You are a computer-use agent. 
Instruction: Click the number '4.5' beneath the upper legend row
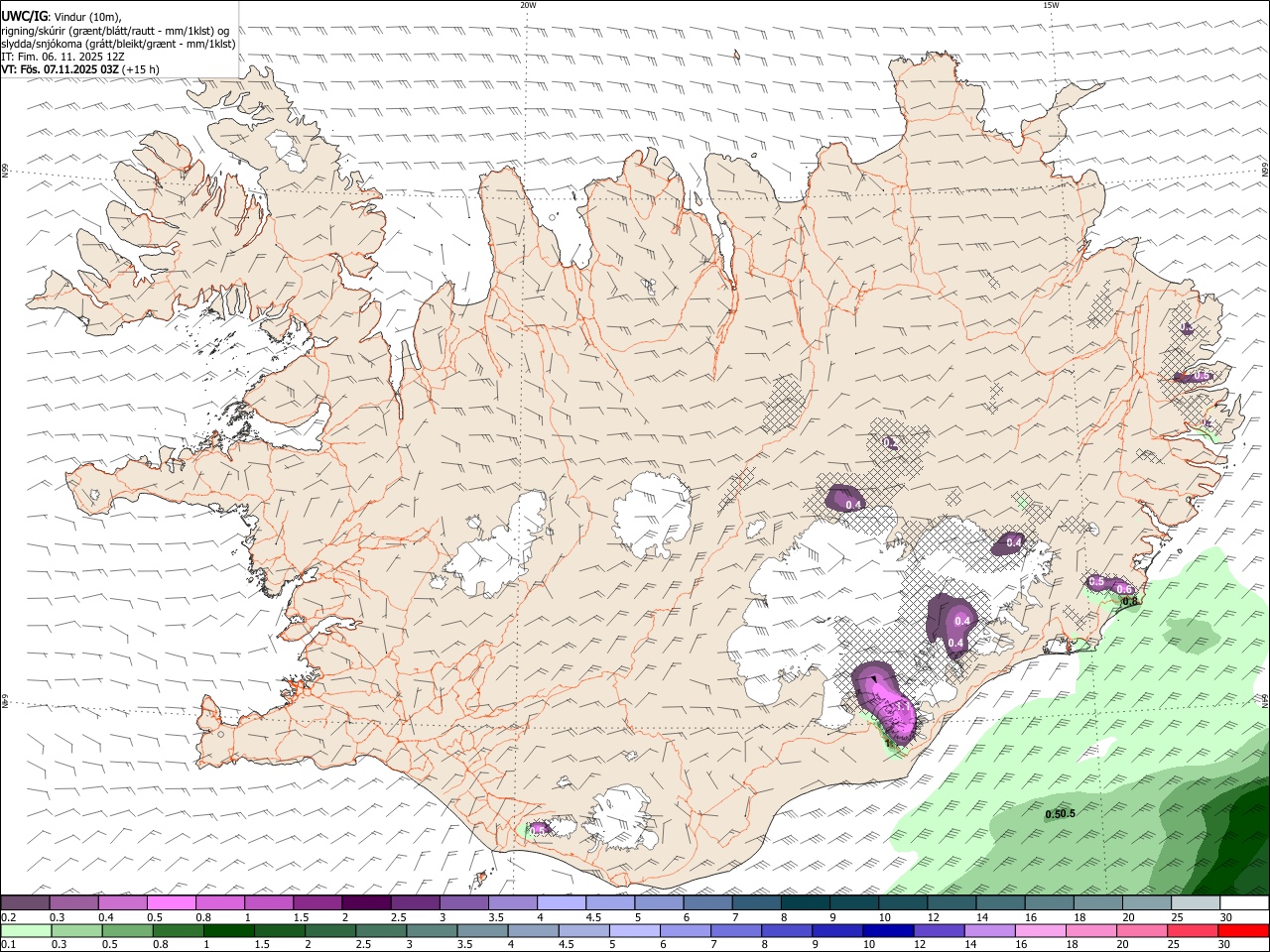[593, 917]
